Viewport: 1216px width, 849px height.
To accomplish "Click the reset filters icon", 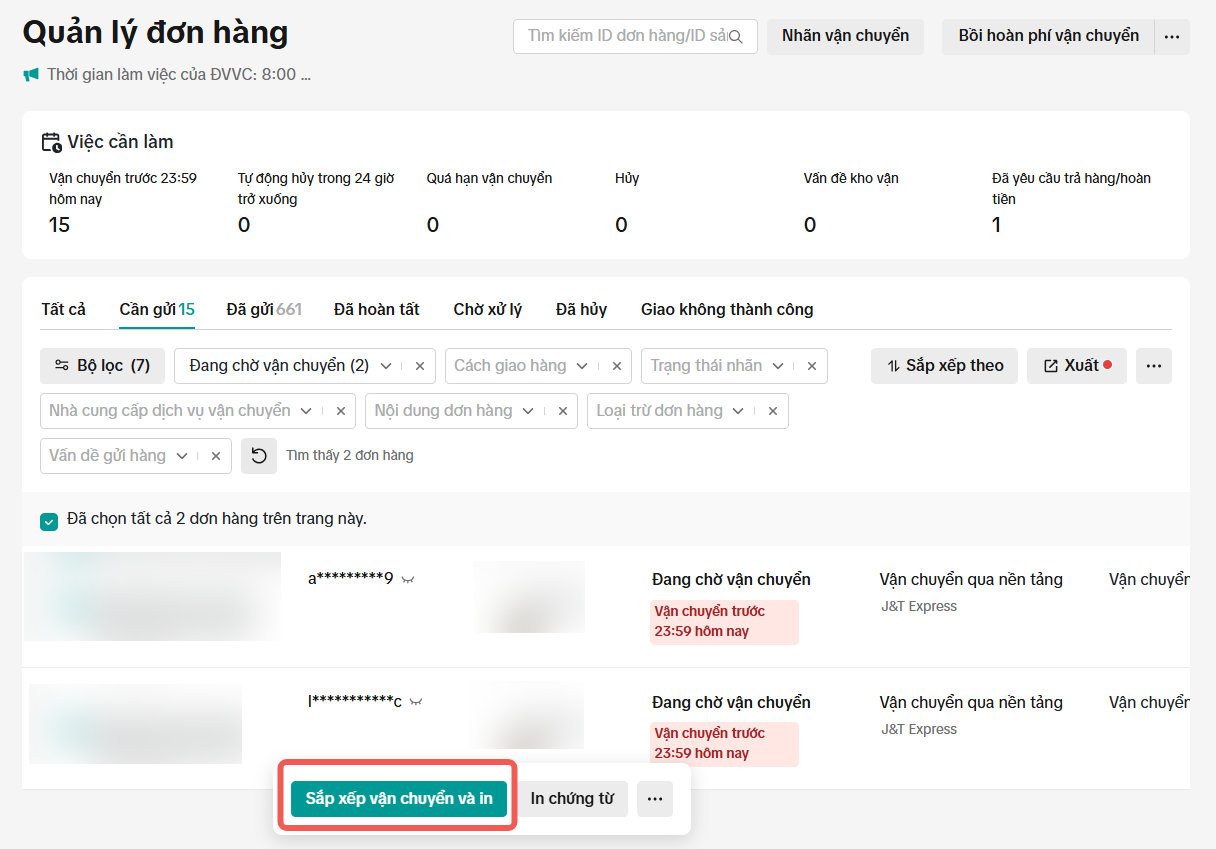I will (259, 456).
